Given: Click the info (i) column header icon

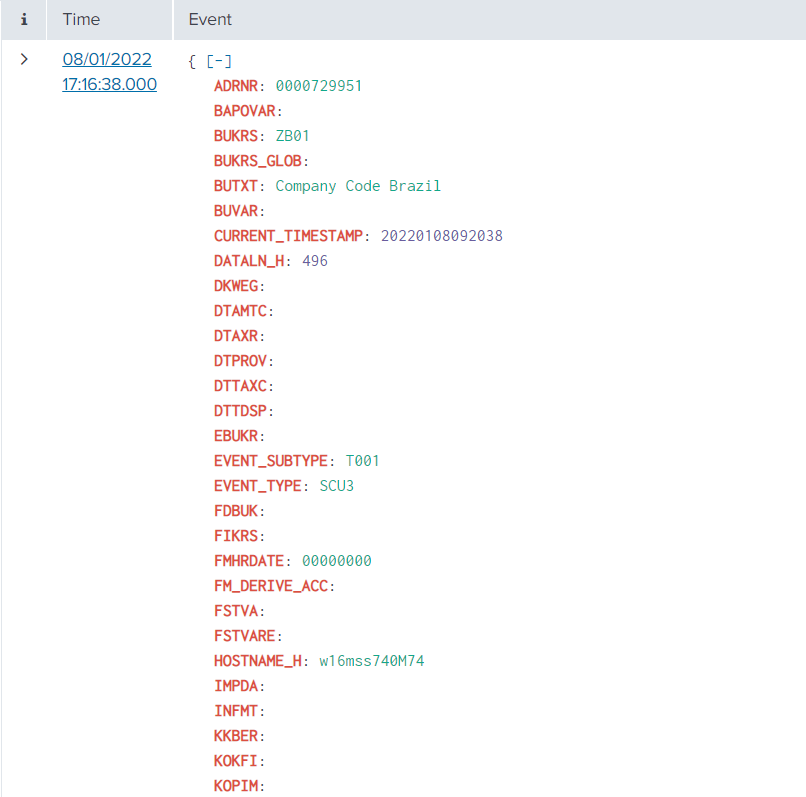Looking at the screenshot, I should 23,19.
